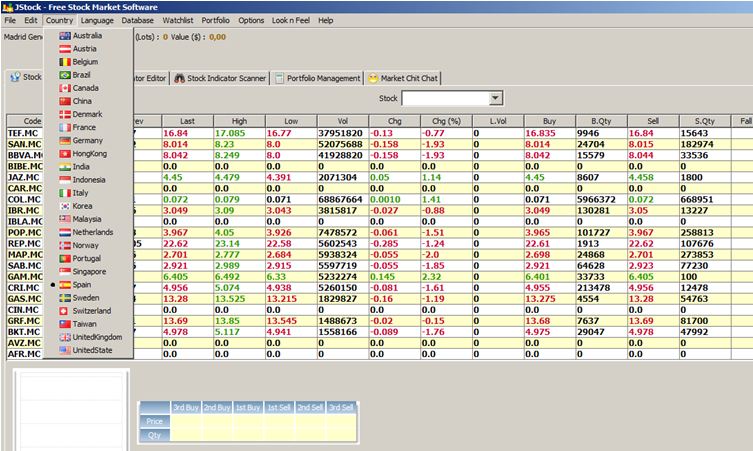Select the BKT.MC stock code
Viewport: 753px width, 451px height.
[24, 332]
